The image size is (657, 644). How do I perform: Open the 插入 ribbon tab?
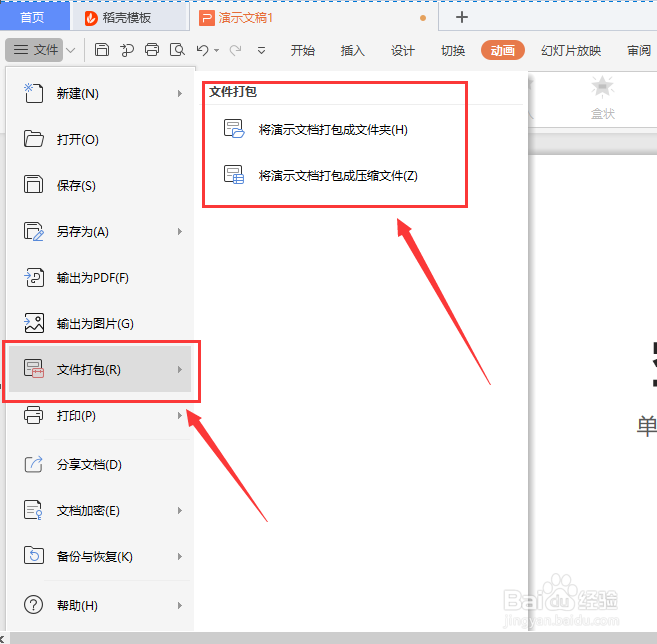352,51
